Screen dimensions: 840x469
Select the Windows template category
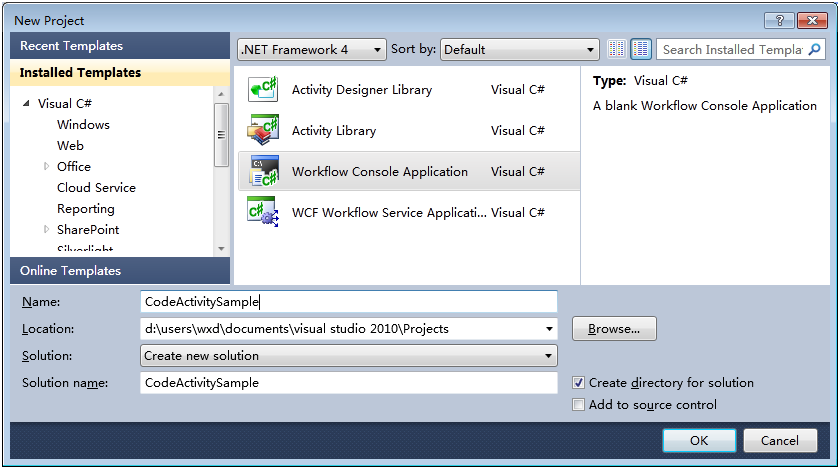pyautogui.click(x=83, y=124)
